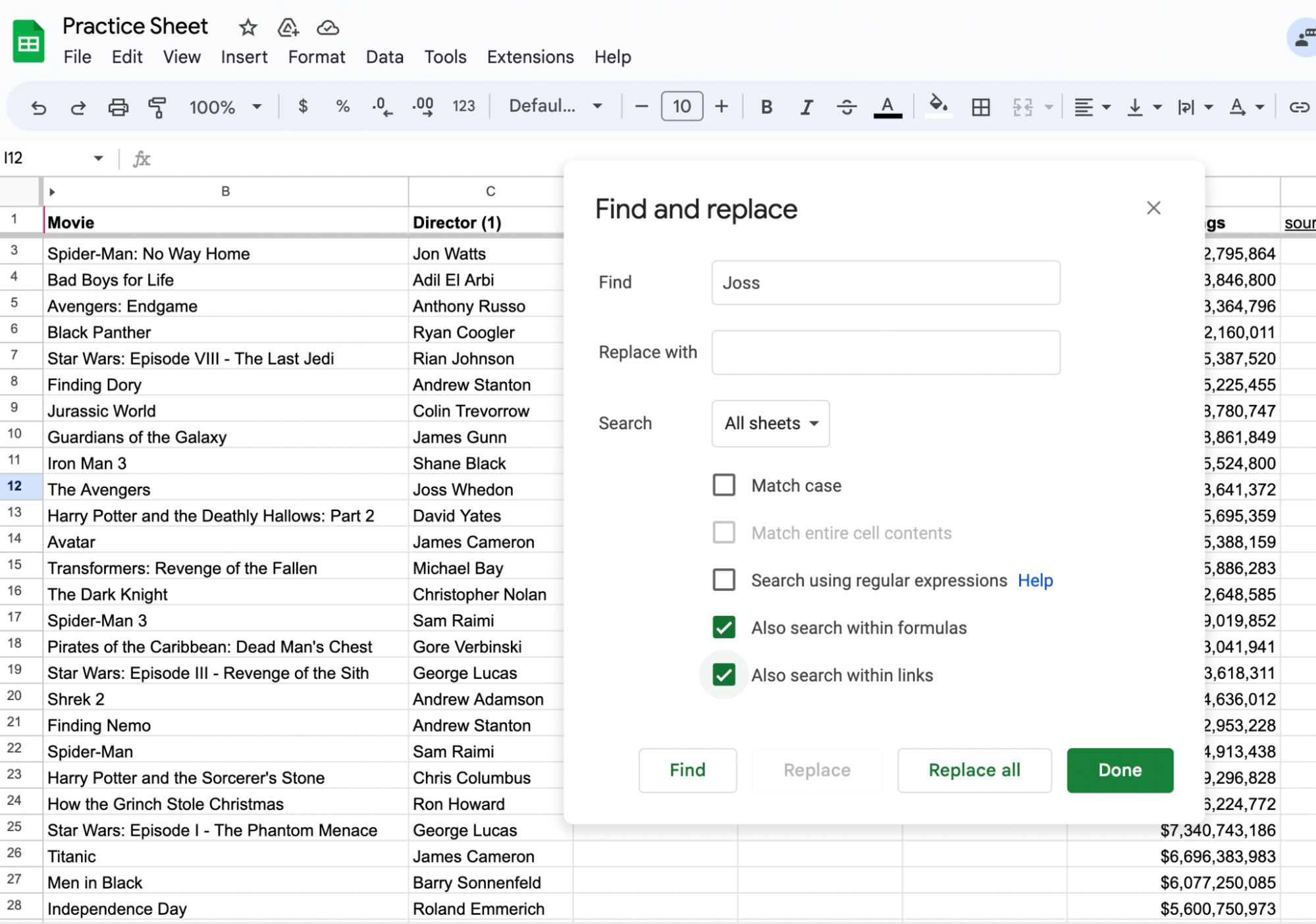
Task: Select the paint format tool
Action: pyautogui.click(x=157, y=107)
